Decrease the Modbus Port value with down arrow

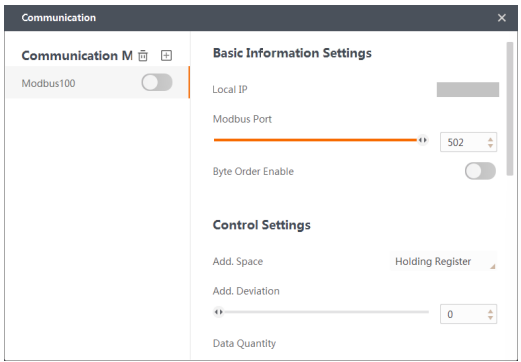point(490,146)
